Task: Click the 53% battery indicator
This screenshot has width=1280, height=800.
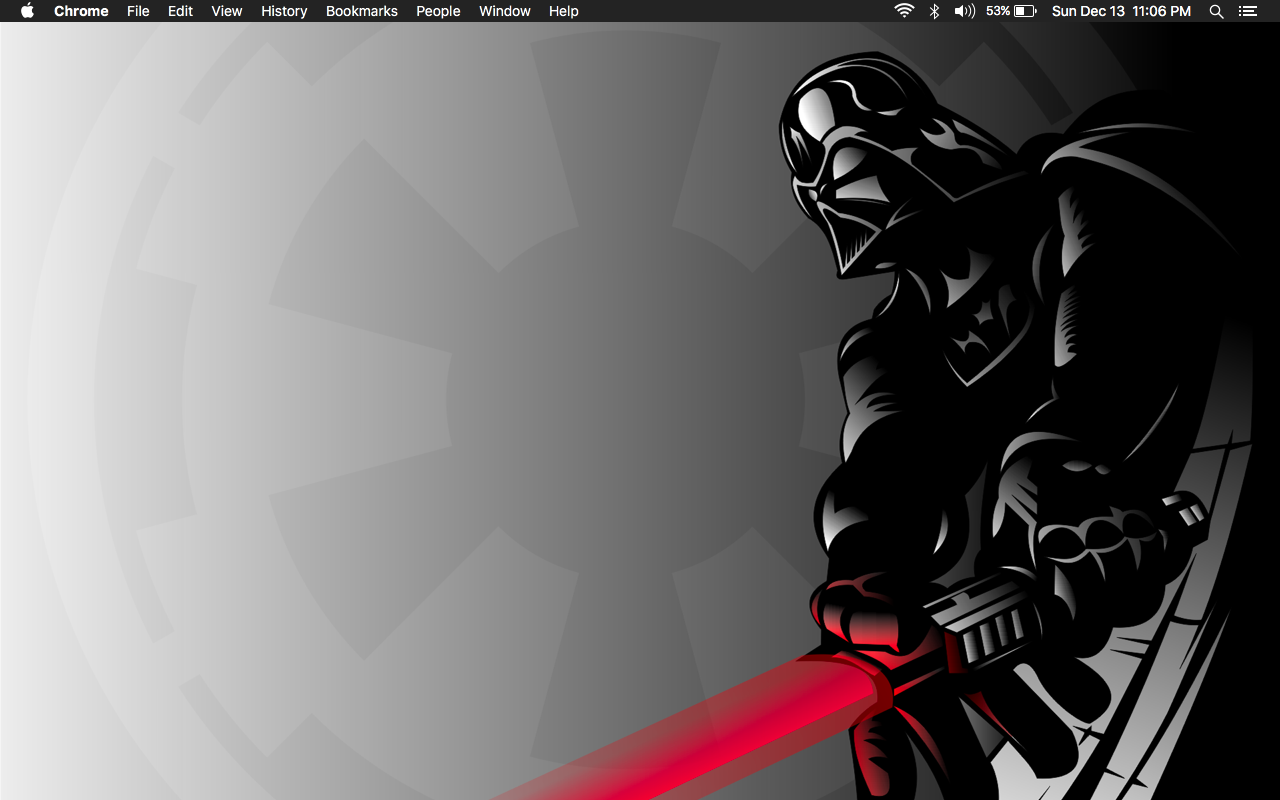Action: (x=1011, y=11)
